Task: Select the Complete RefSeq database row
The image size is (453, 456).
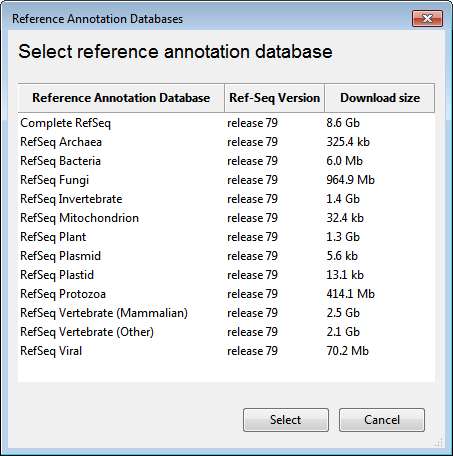Action: [x=226, y=123]
